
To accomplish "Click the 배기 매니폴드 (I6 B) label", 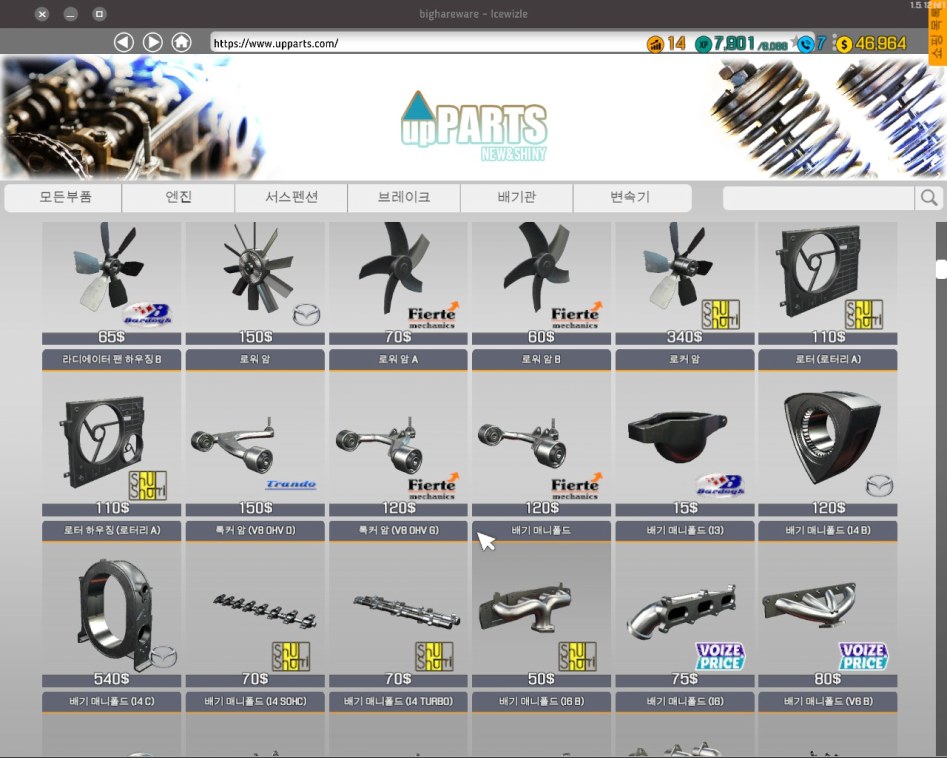I will (541, 701).
